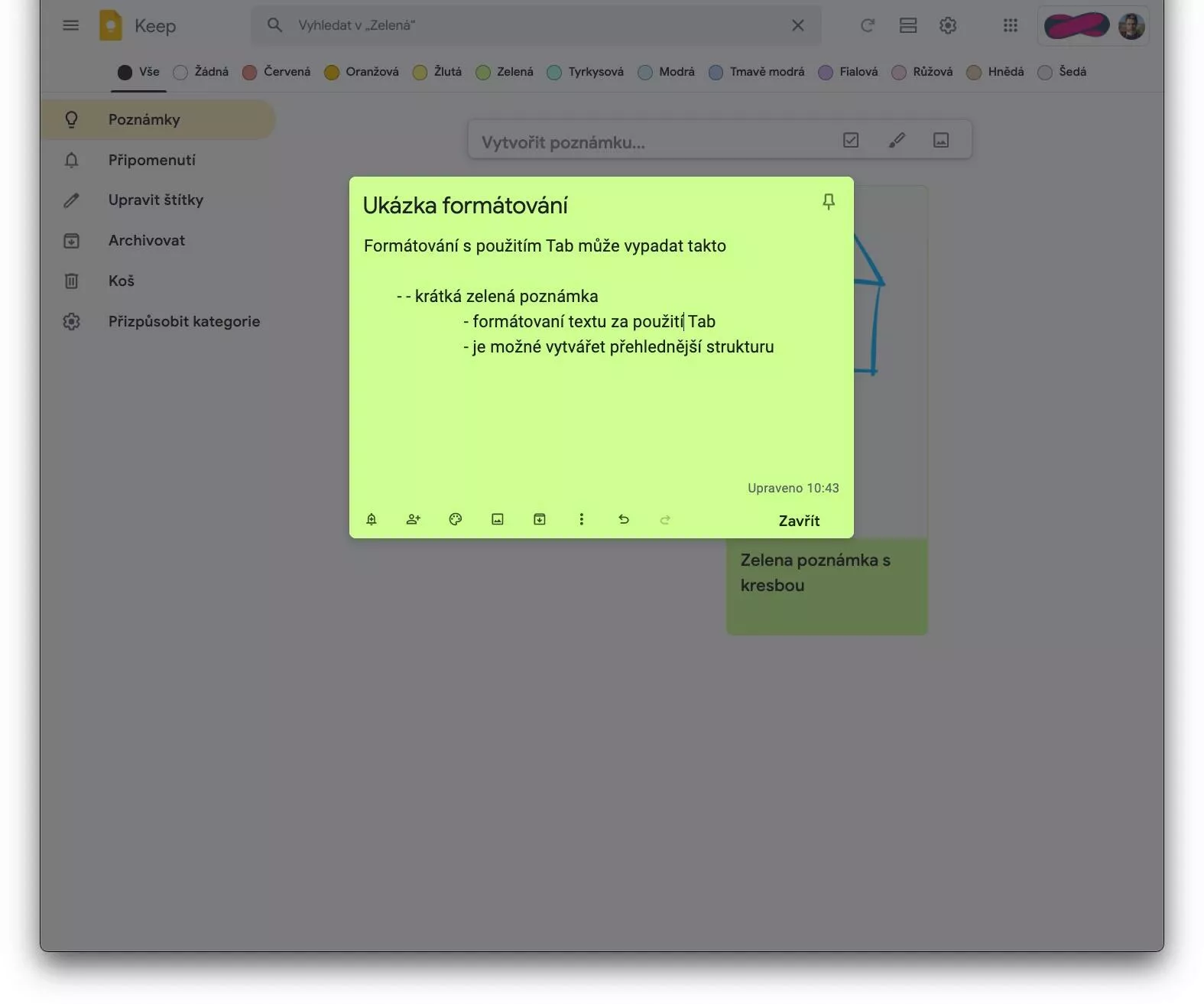This screenshot has height=1004, width=1204.
Task: Open the Zelena poznámka s kresbou note
Action: [826, 586]
